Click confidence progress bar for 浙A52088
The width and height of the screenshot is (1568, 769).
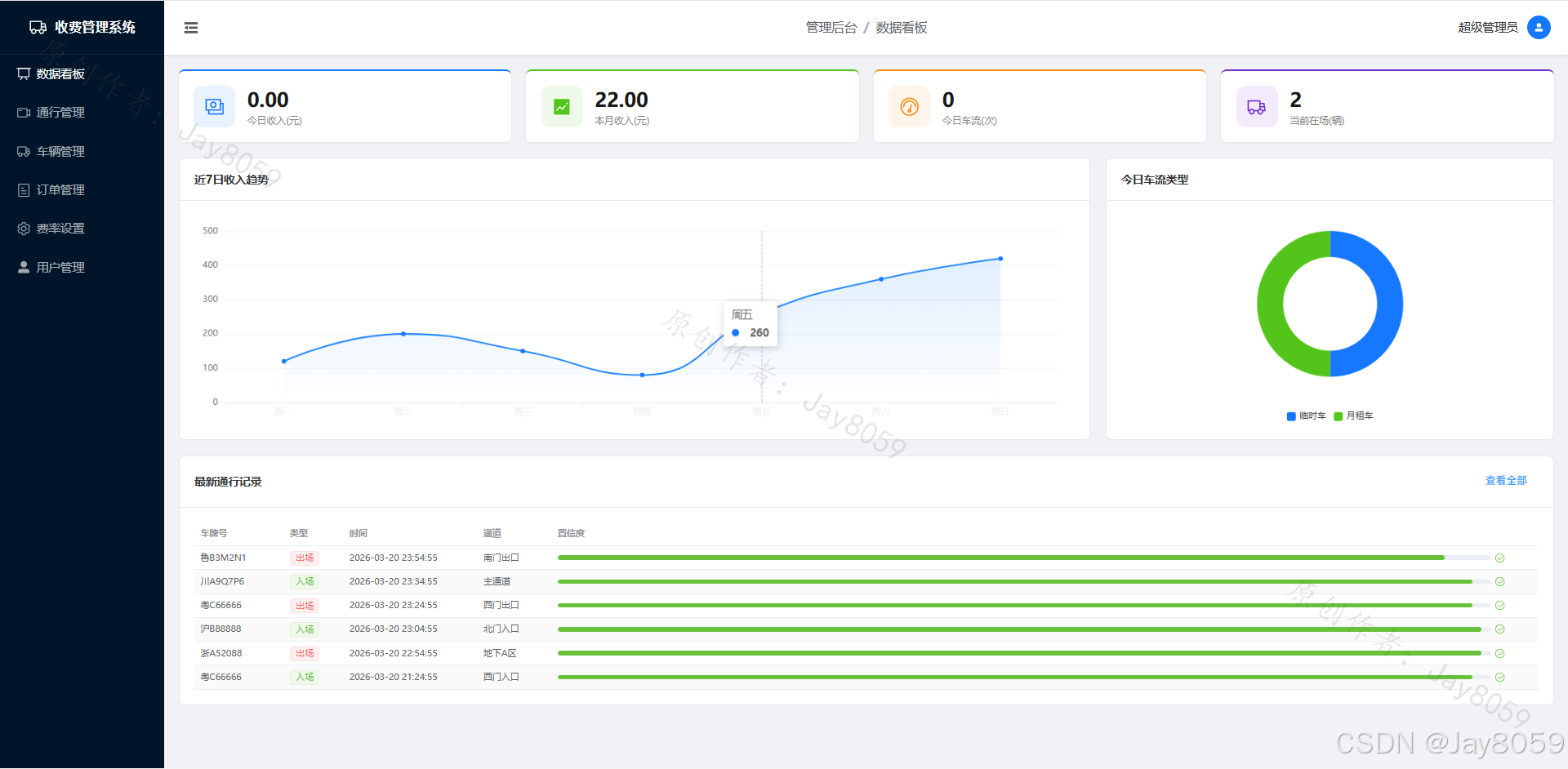point(1024,654)
